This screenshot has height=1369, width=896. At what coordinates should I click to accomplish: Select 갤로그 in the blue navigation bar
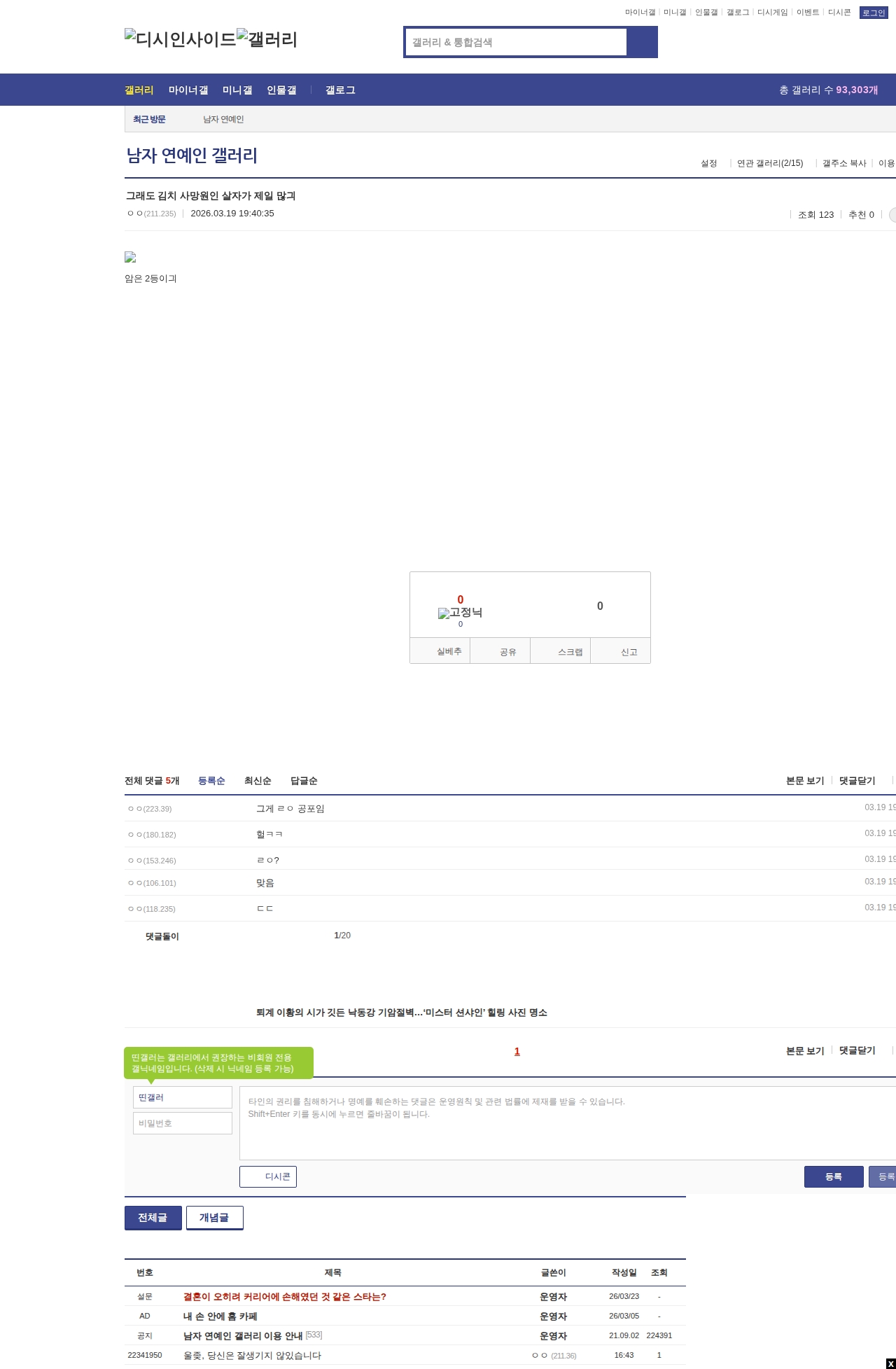340,90
